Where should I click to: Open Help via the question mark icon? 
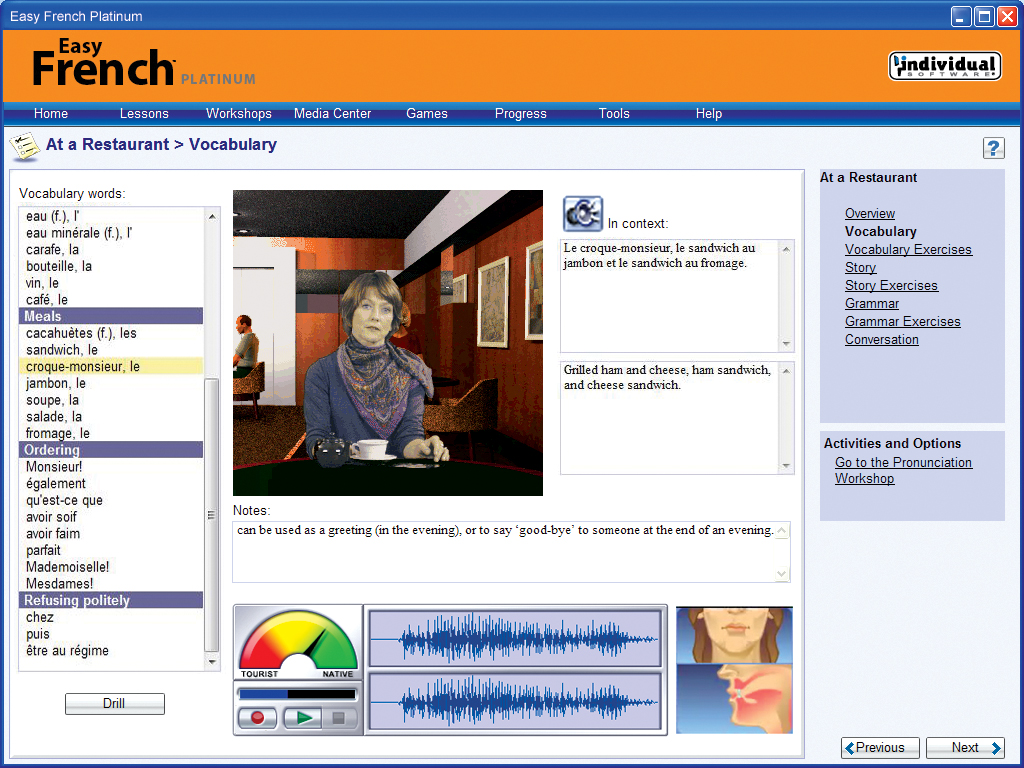click(994, 147)
